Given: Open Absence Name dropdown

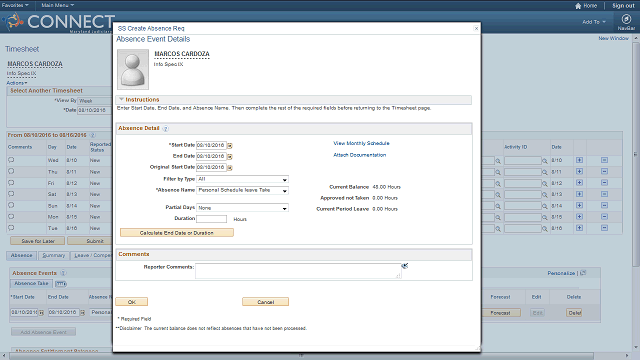Looking at the screenshot, I should click(x=242, y=190).
